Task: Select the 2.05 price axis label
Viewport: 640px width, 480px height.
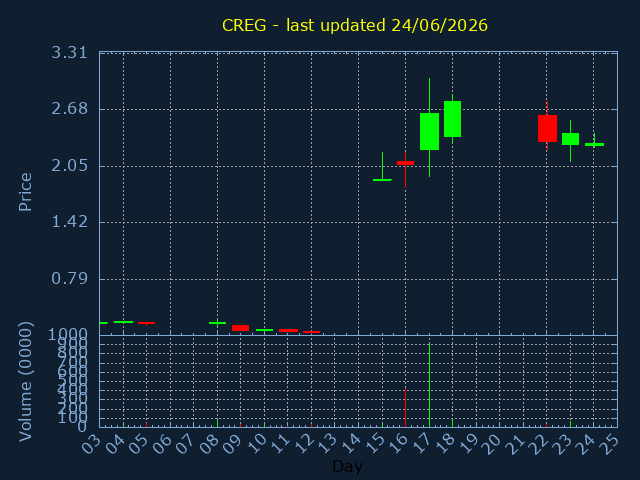Action: [x=69, y=166]
